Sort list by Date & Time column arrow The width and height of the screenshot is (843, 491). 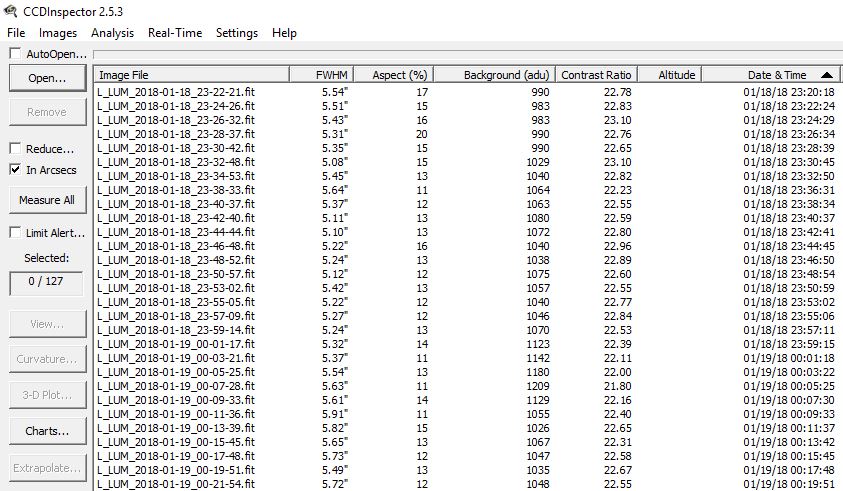point(827,75)
